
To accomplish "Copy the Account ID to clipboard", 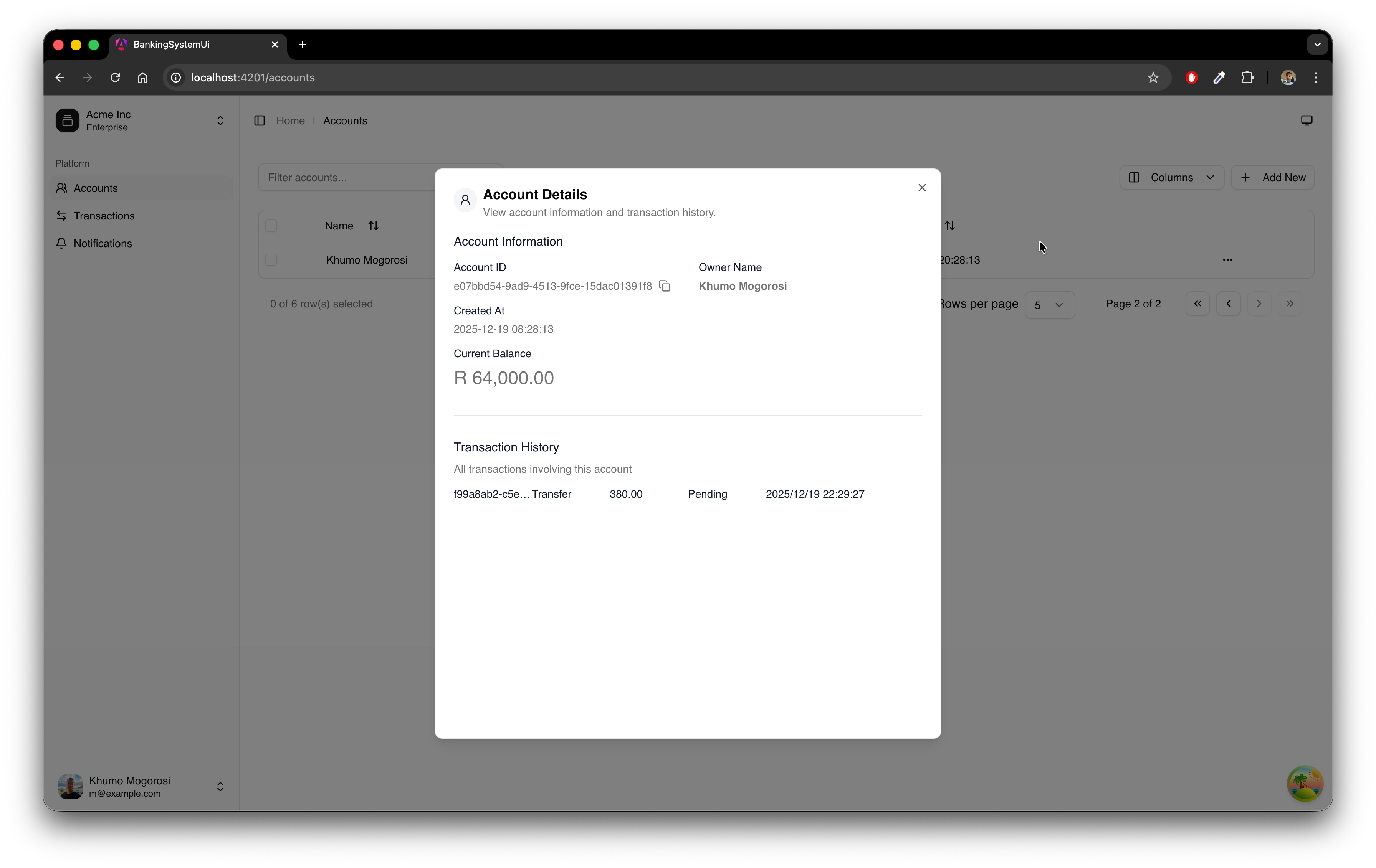I will [x=665, y=286].
